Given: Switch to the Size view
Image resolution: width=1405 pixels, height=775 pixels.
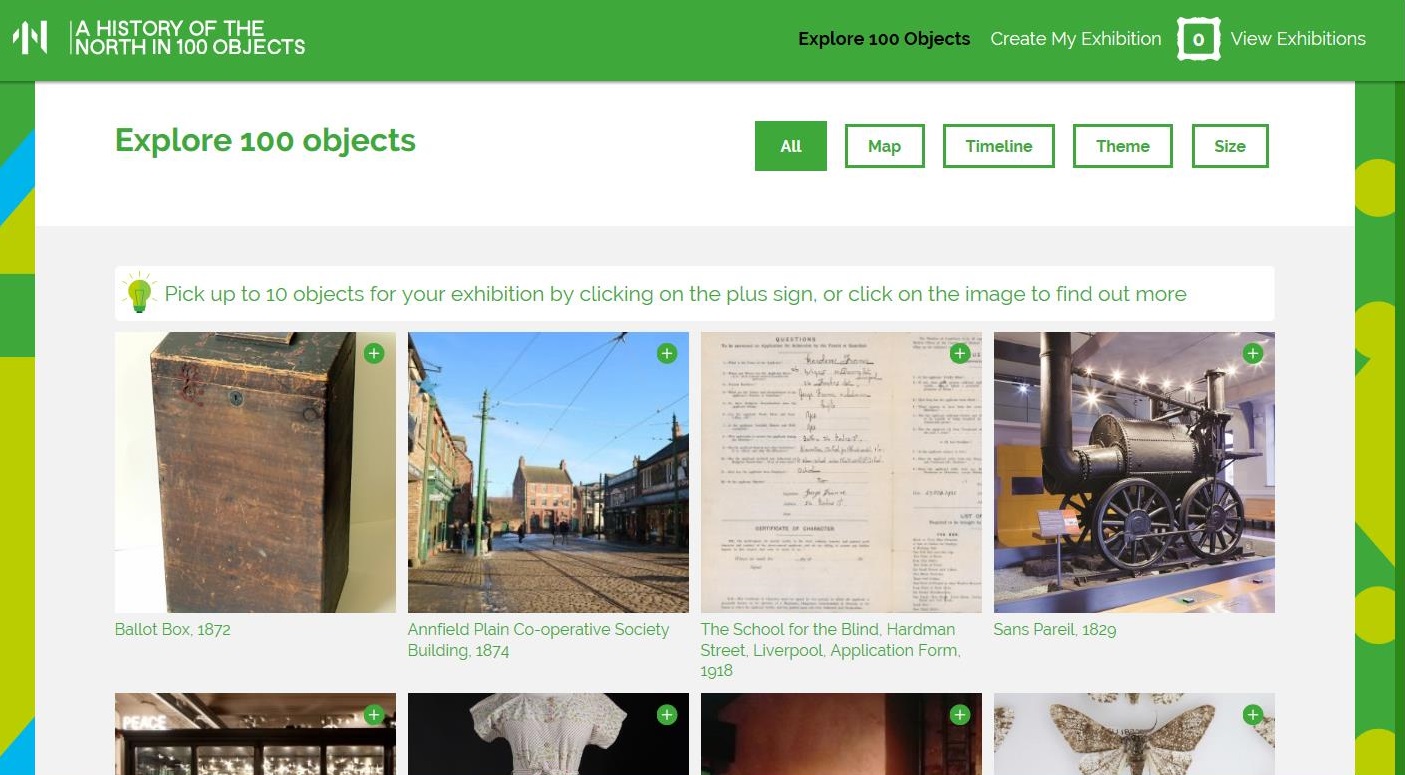Looking at the screenshot, I should [x=1230, y=146].
